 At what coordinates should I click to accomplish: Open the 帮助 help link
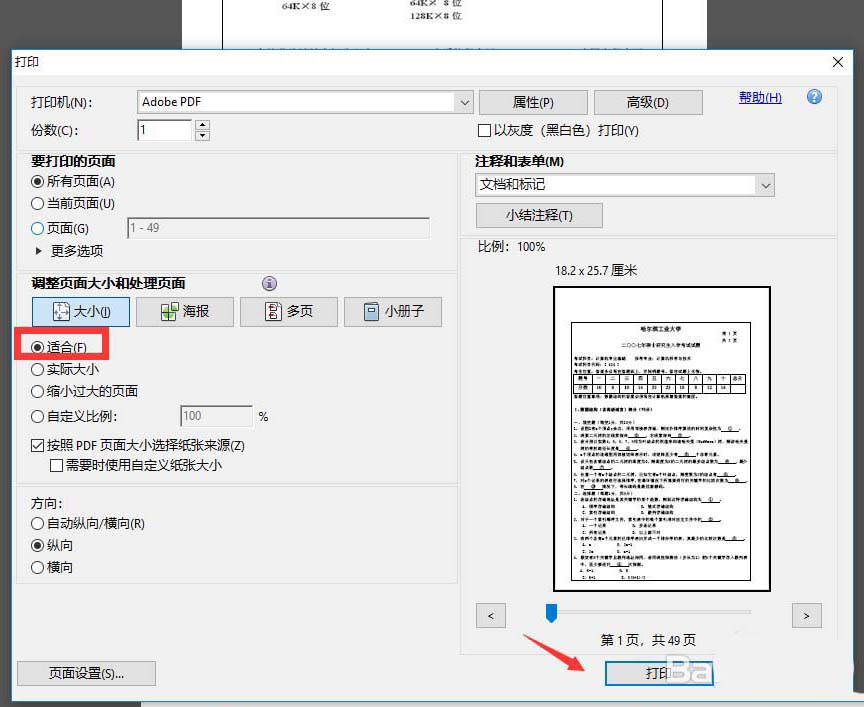(x=760, y=98)
